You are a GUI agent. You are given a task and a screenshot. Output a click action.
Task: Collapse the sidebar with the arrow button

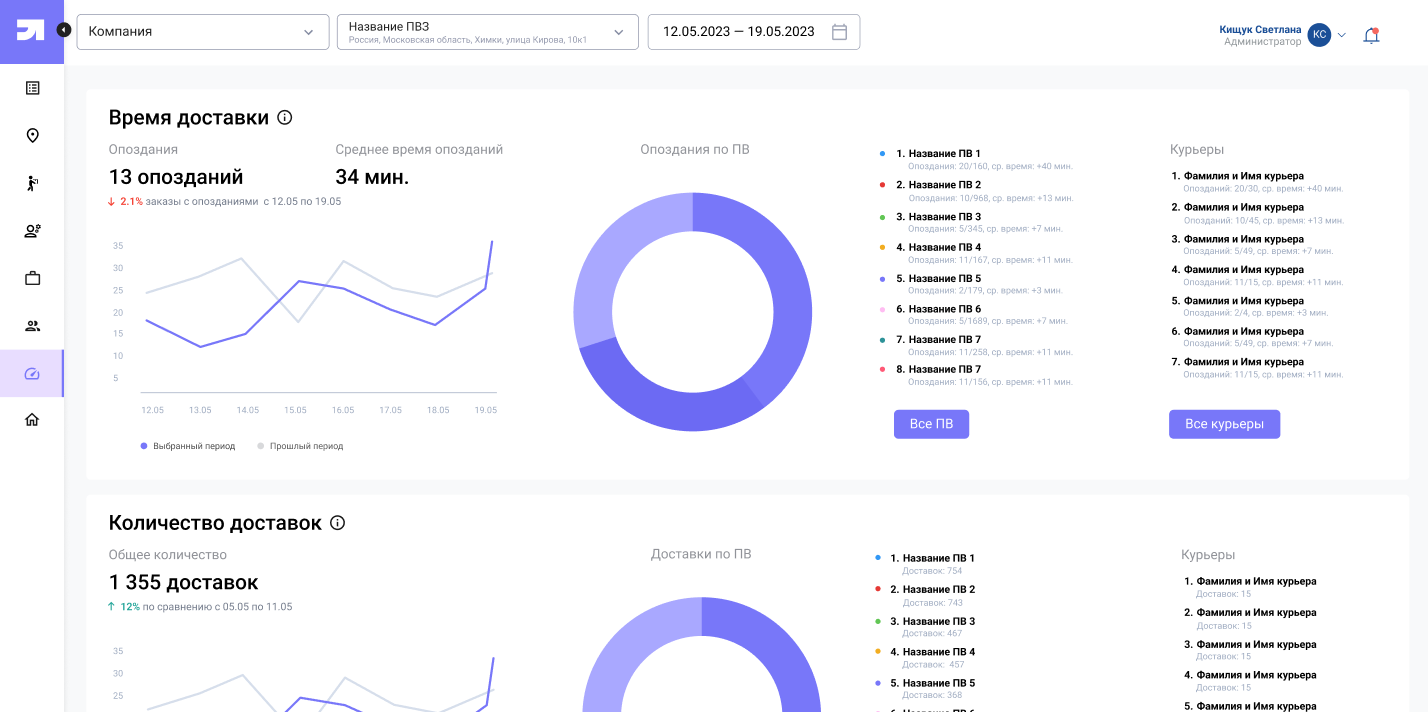64,30
